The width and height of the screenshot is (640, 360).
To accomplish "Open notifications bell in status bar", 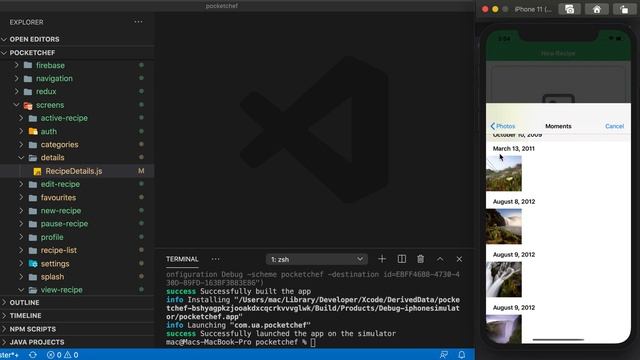I will (x=462, y=355).
